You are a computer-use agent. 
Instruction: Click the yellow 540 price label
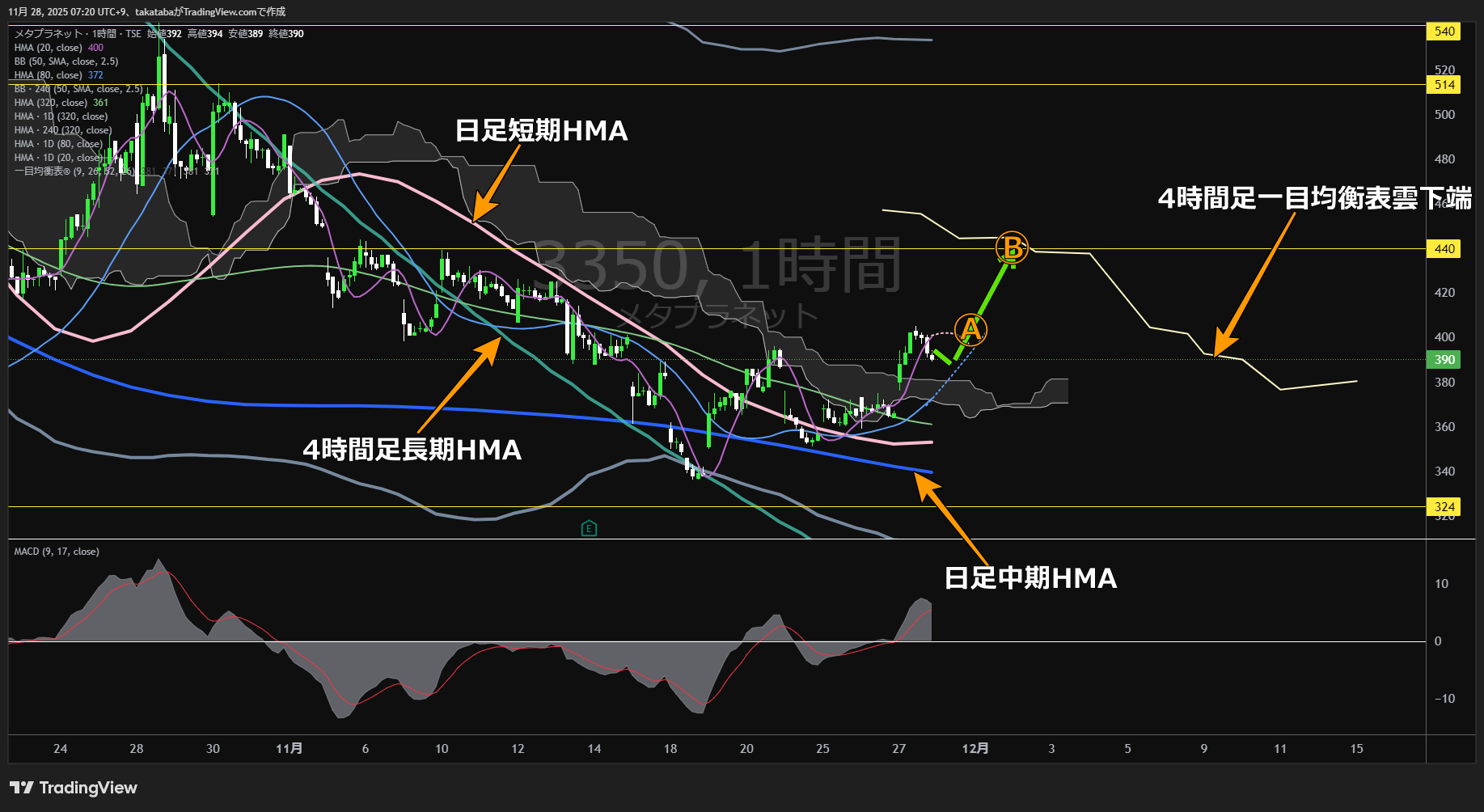coord(1444,32)
